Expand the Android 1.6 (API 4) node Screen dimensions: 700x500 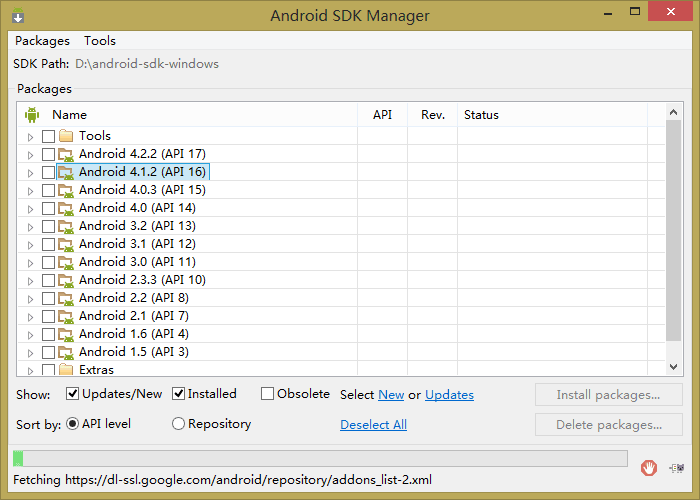coord(30,335)
